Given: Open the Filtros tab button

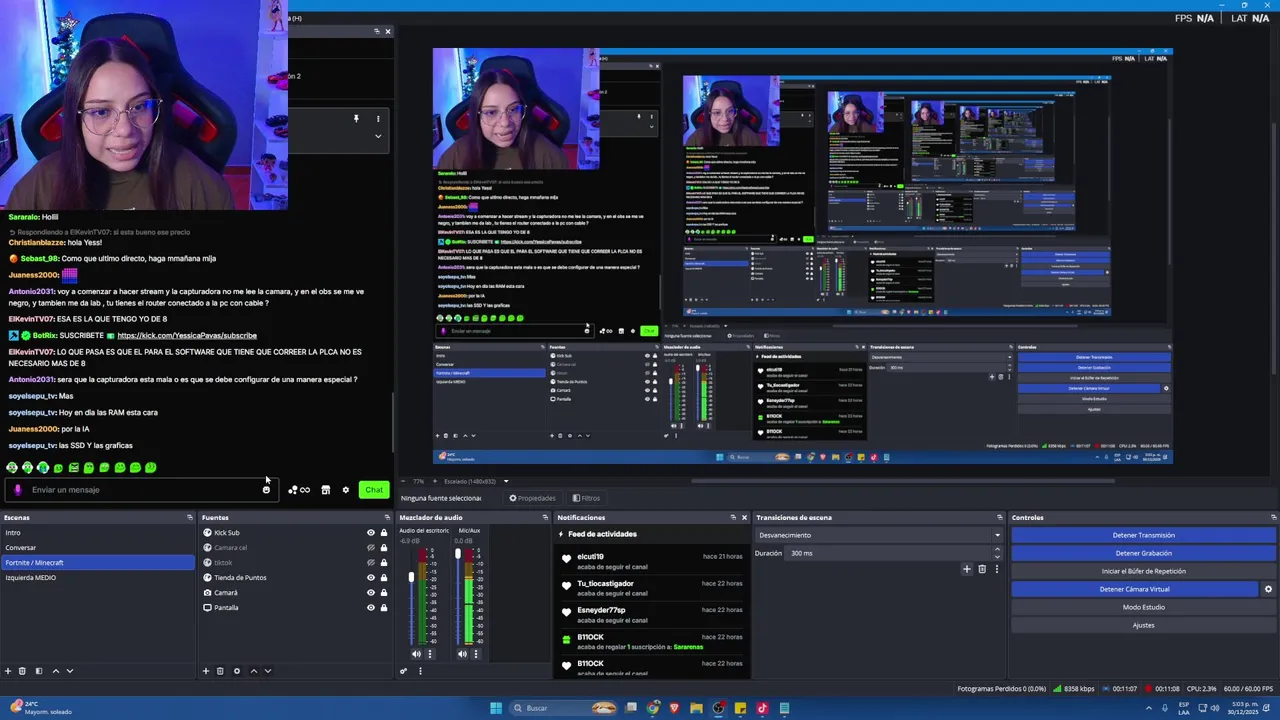Looking at the screenshot, I should click(586, 498).
